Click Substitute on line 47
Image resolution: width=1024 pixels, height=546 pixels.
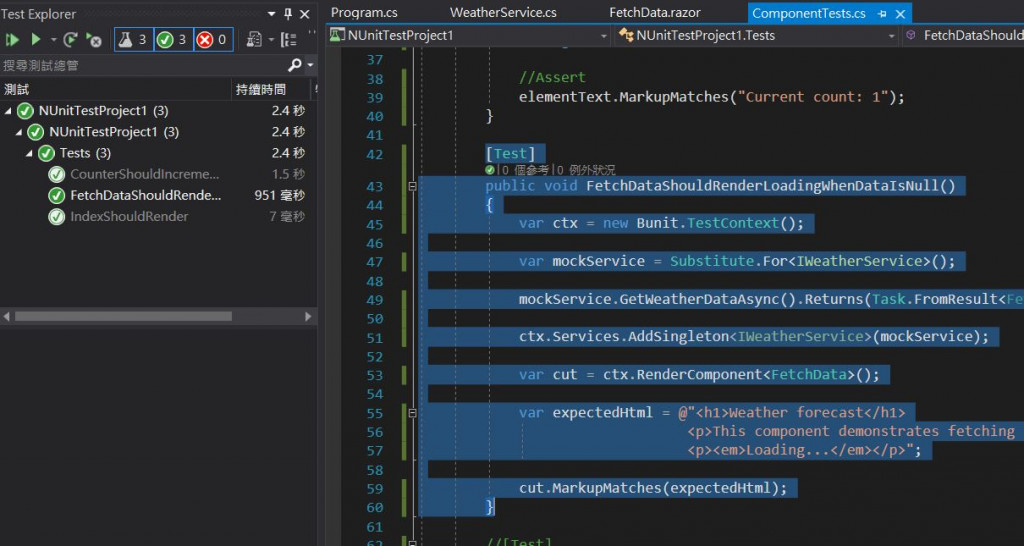712,261
